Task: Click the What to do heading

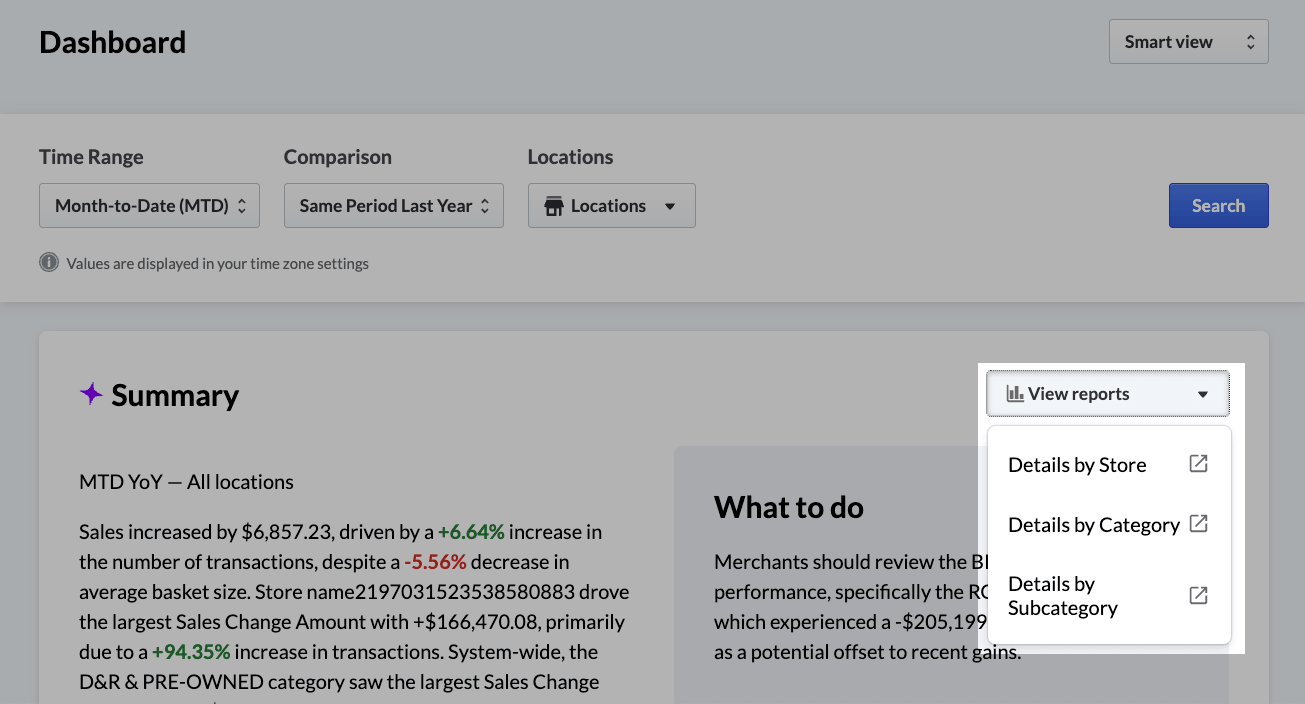Action: coord(789,507)
